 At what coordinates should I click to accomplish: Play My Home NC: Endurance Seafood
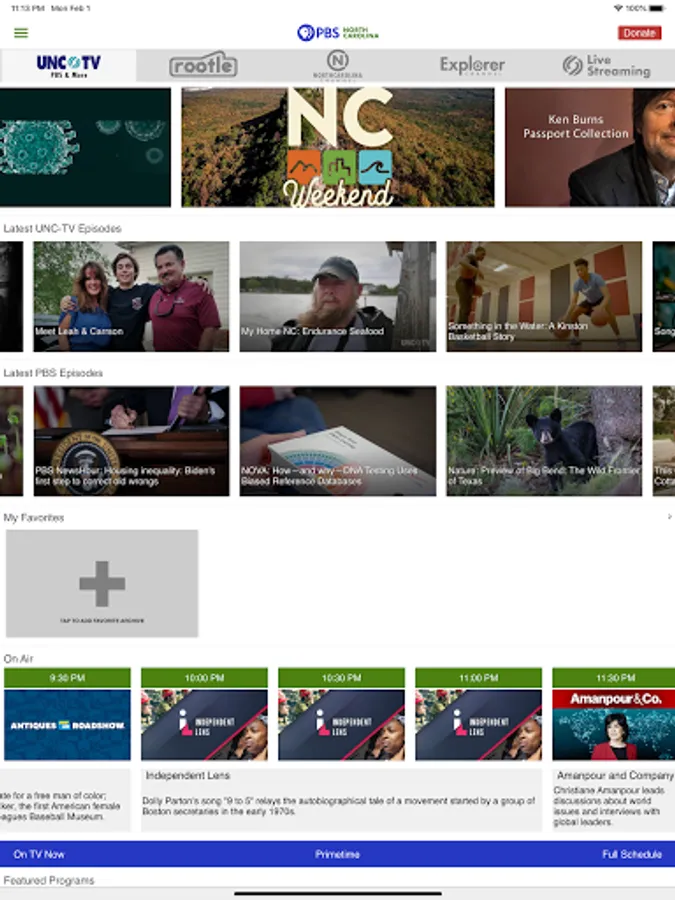pyautogui.click(x=338, y=296)
